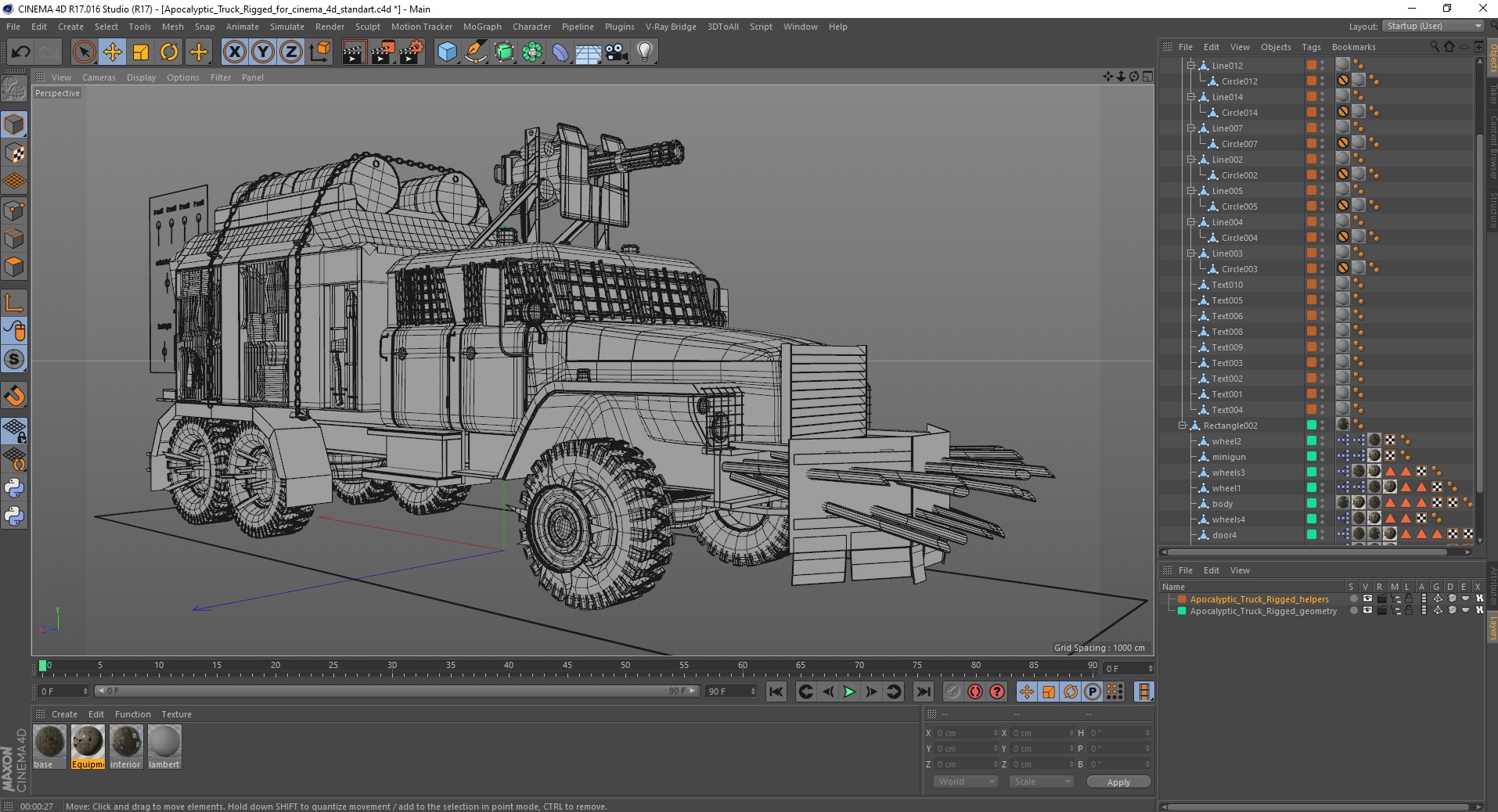The height and width of the screenshot is (812, 1498).
Task: Jump to the end of animation
Action: pyautogui.click(x=924, y=692)
